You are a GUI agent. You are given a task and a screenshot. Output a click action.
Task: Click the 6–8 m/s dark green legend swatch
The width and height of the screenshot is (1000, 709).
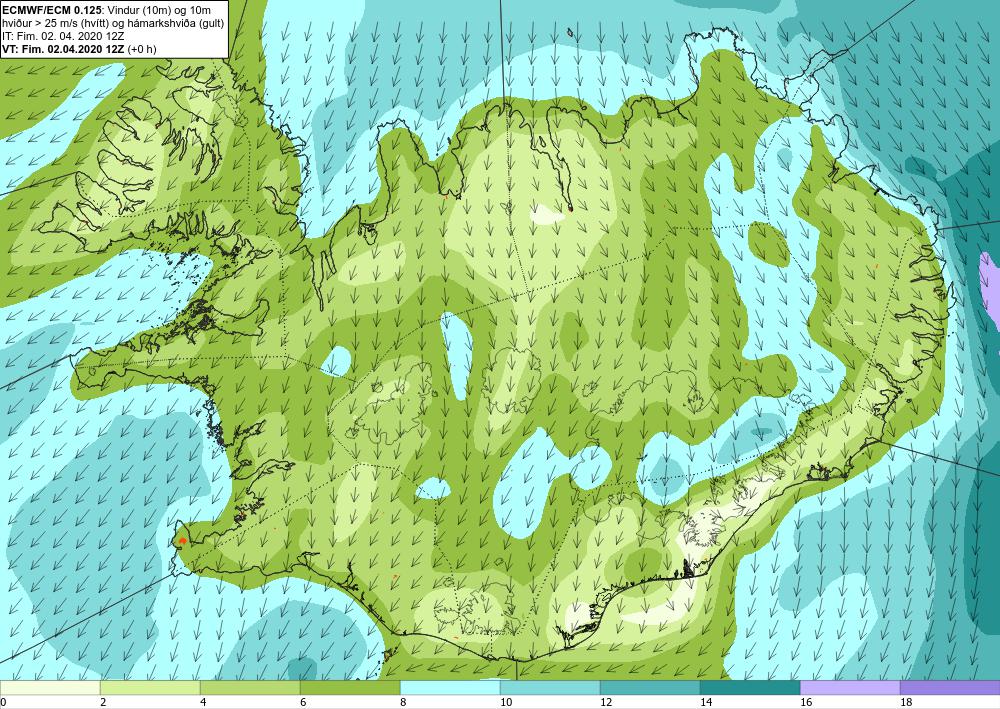click(x=350, y=688)
